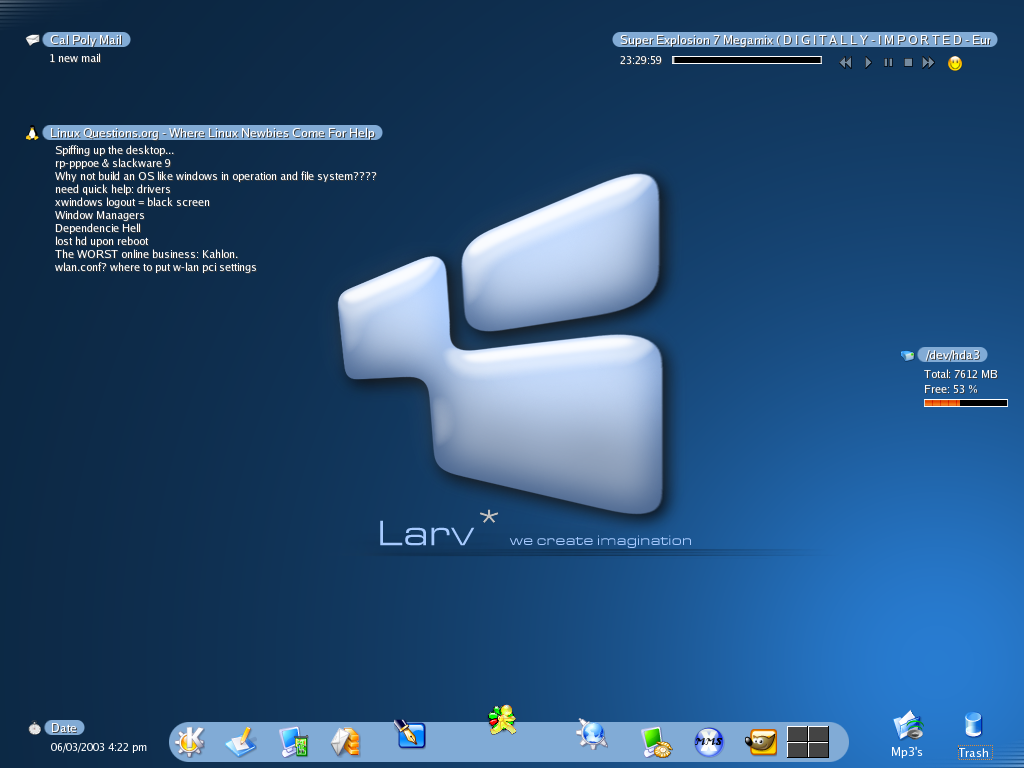Click the yellow smiley face icon
Screen dimensions: 1024x768
[955, 63]
